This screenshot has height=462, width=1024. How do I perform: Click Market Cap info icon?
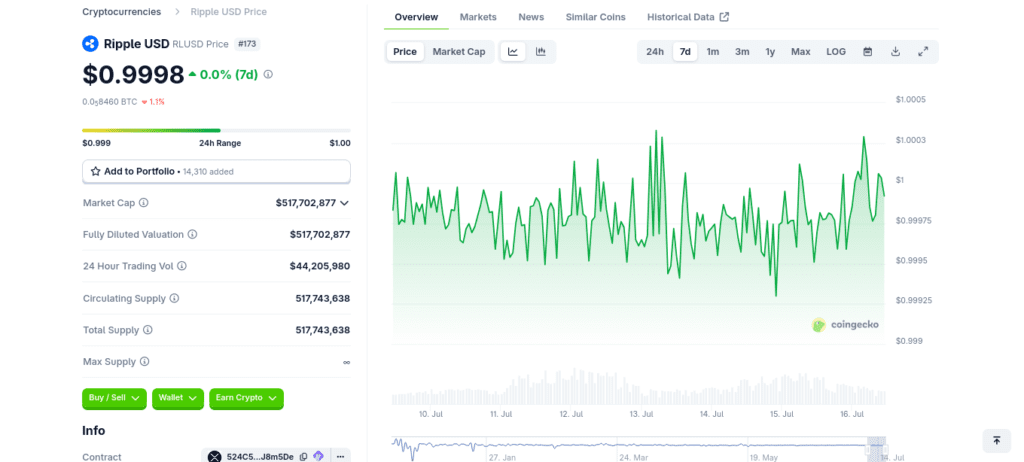click(144, 203)
